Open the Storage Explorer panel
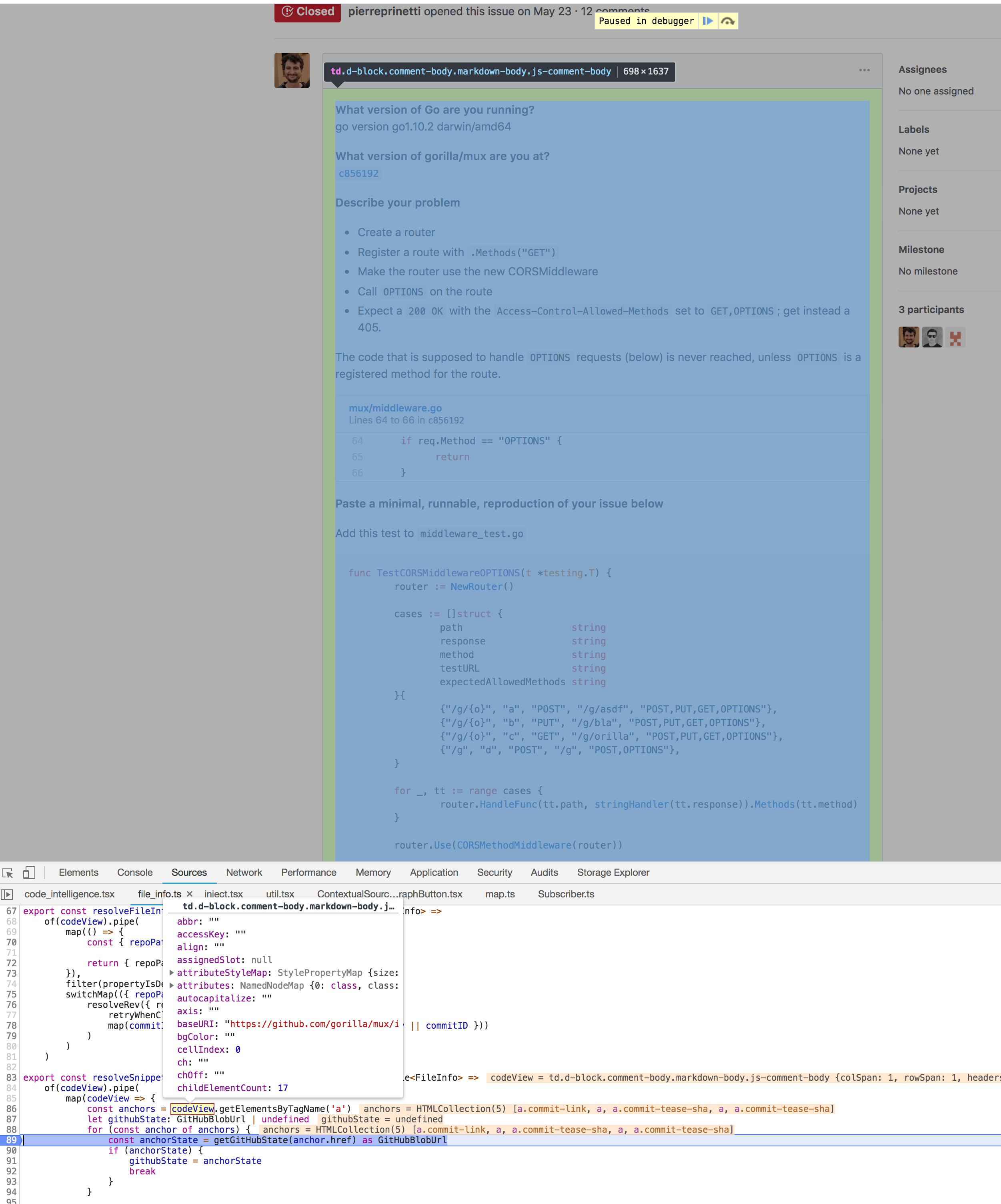 click(x=613, y=872)
